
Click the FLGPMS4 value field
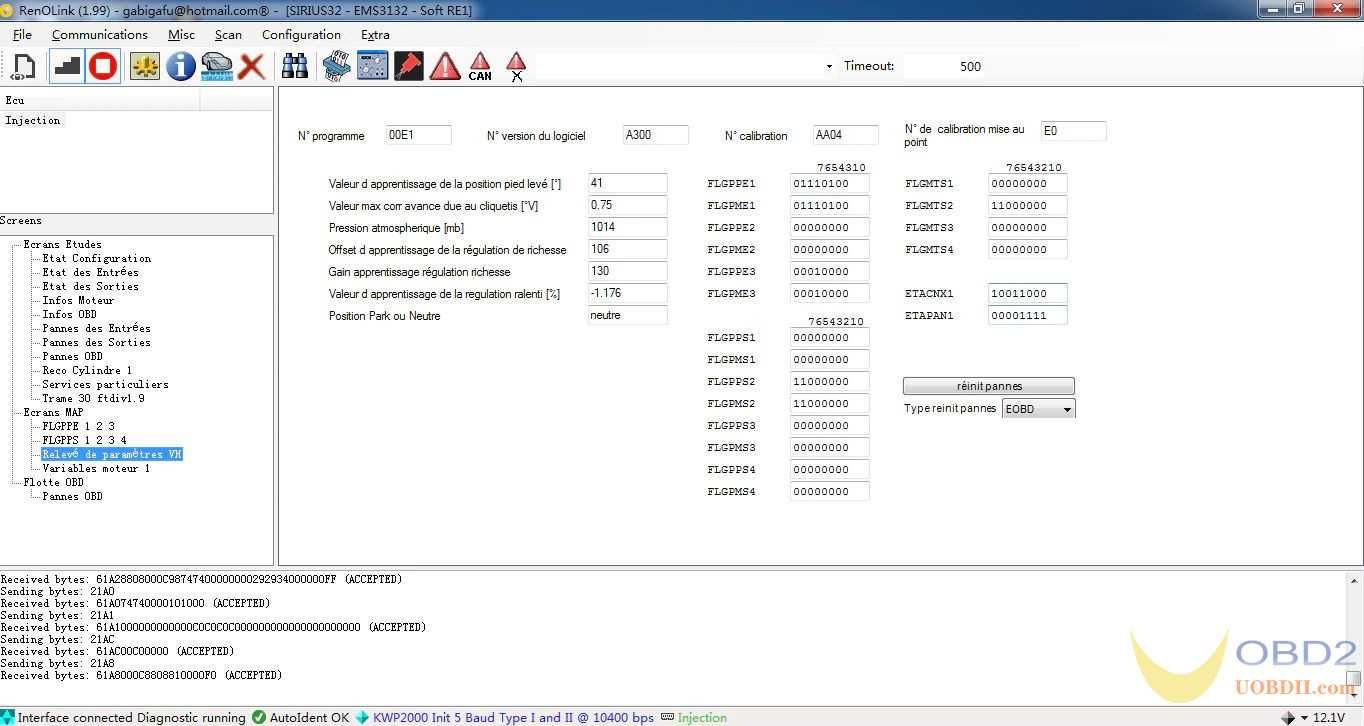click(x=829, y=491)
